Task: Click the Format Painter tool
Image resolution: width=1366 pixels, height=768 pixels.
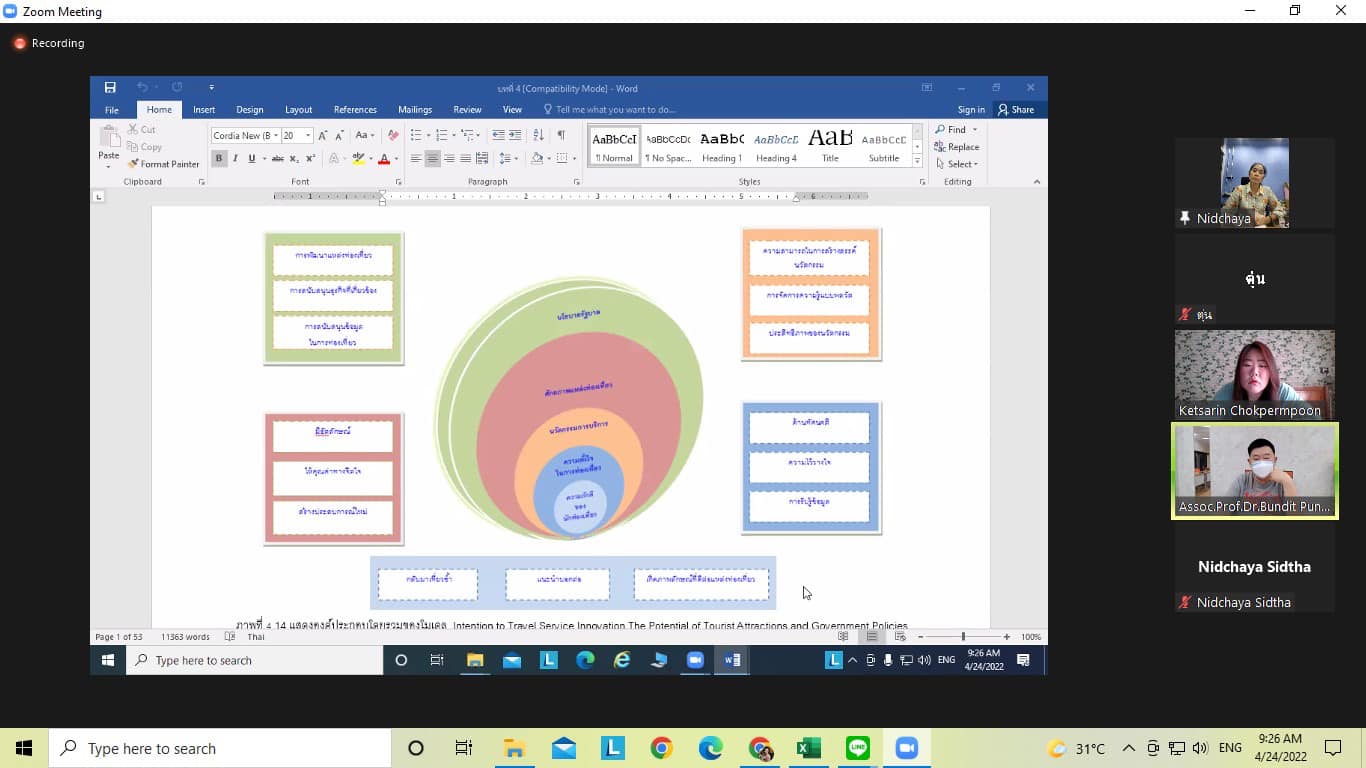Action: point(163,164)
